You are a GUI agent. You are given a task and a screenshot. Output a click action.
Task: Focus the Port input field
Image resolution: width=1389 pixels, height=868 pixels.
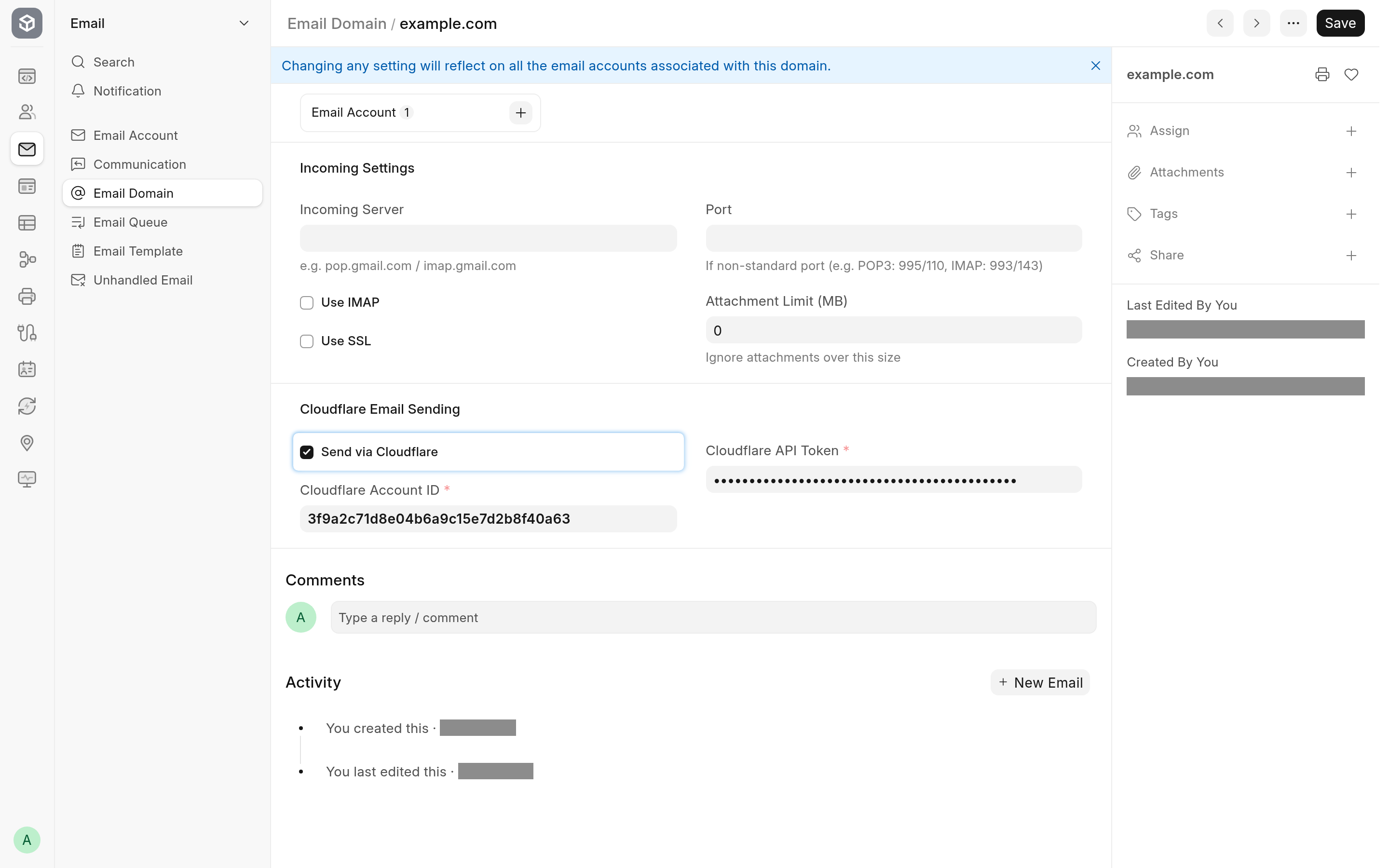(x=894, y=238)
